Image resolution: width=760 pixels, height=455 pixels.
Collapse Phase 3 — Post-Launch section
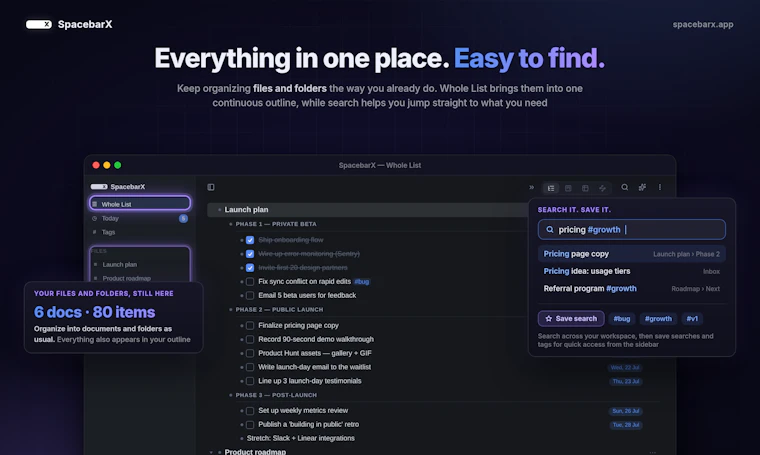(x=231, y=395)
